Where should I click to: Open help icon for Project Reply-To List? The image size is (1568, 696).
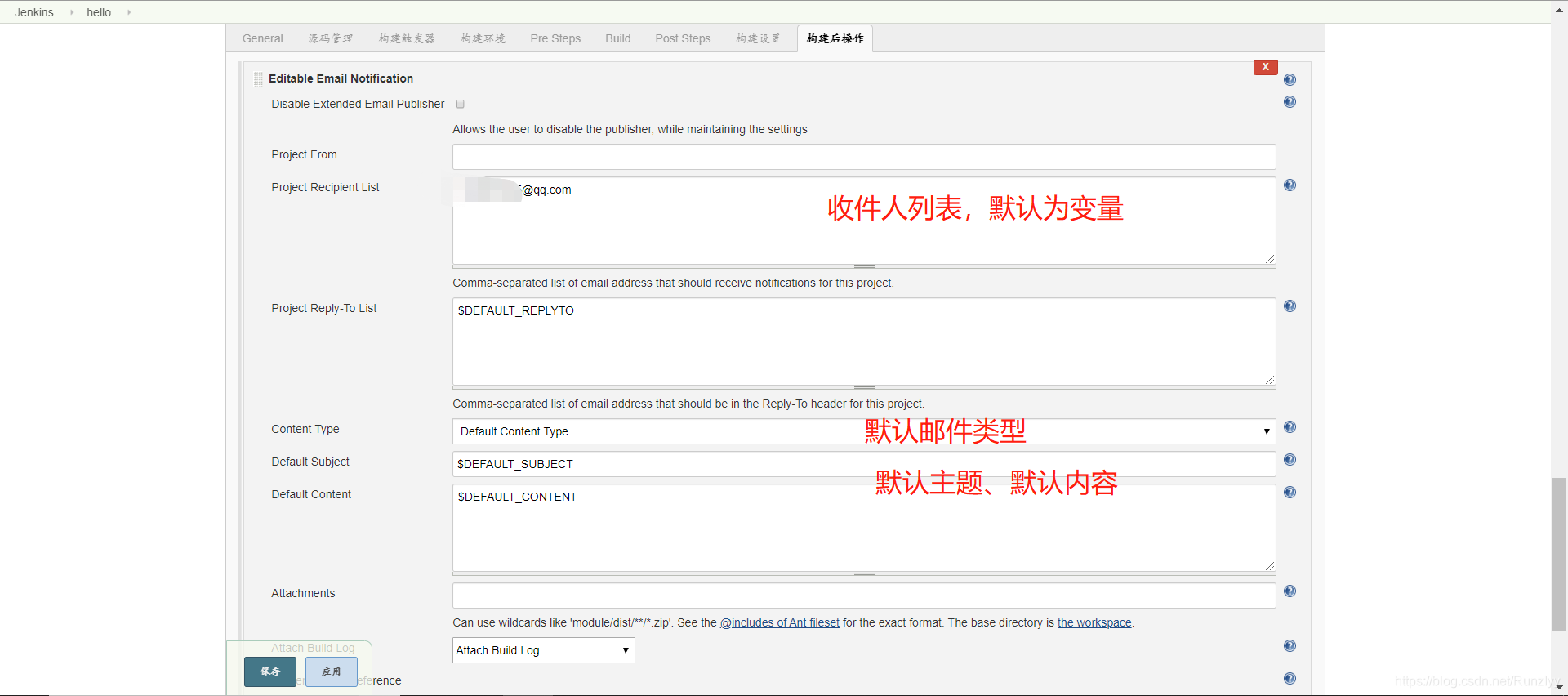pos(1290,306)
